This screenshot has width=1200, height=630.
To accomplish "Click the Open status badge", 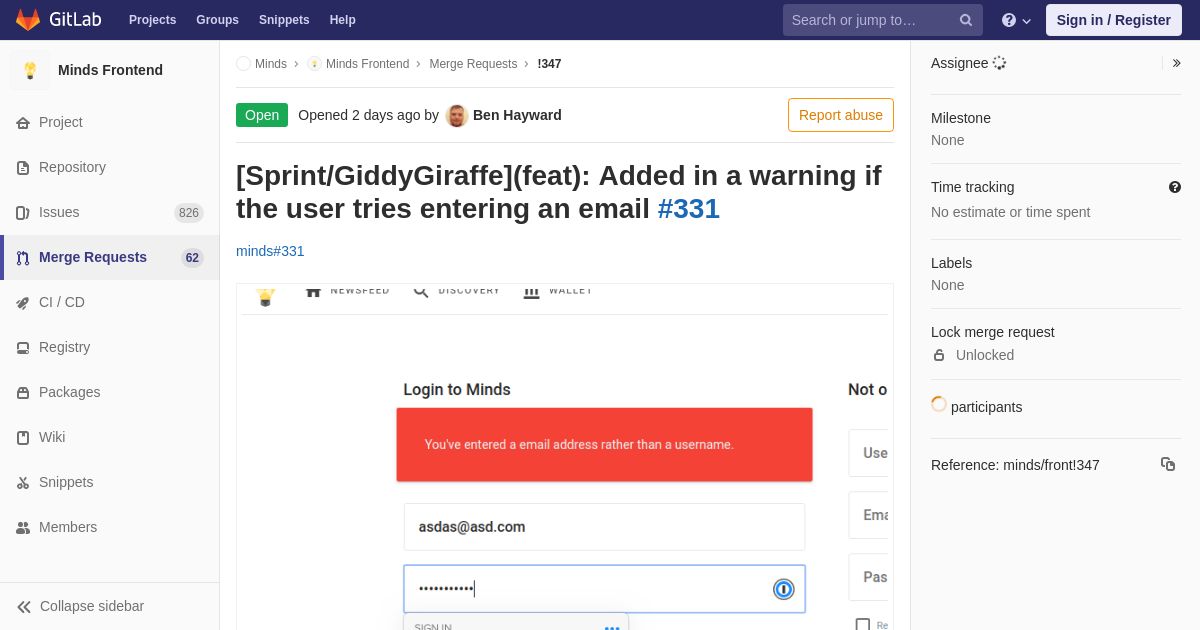I will 262,115.
